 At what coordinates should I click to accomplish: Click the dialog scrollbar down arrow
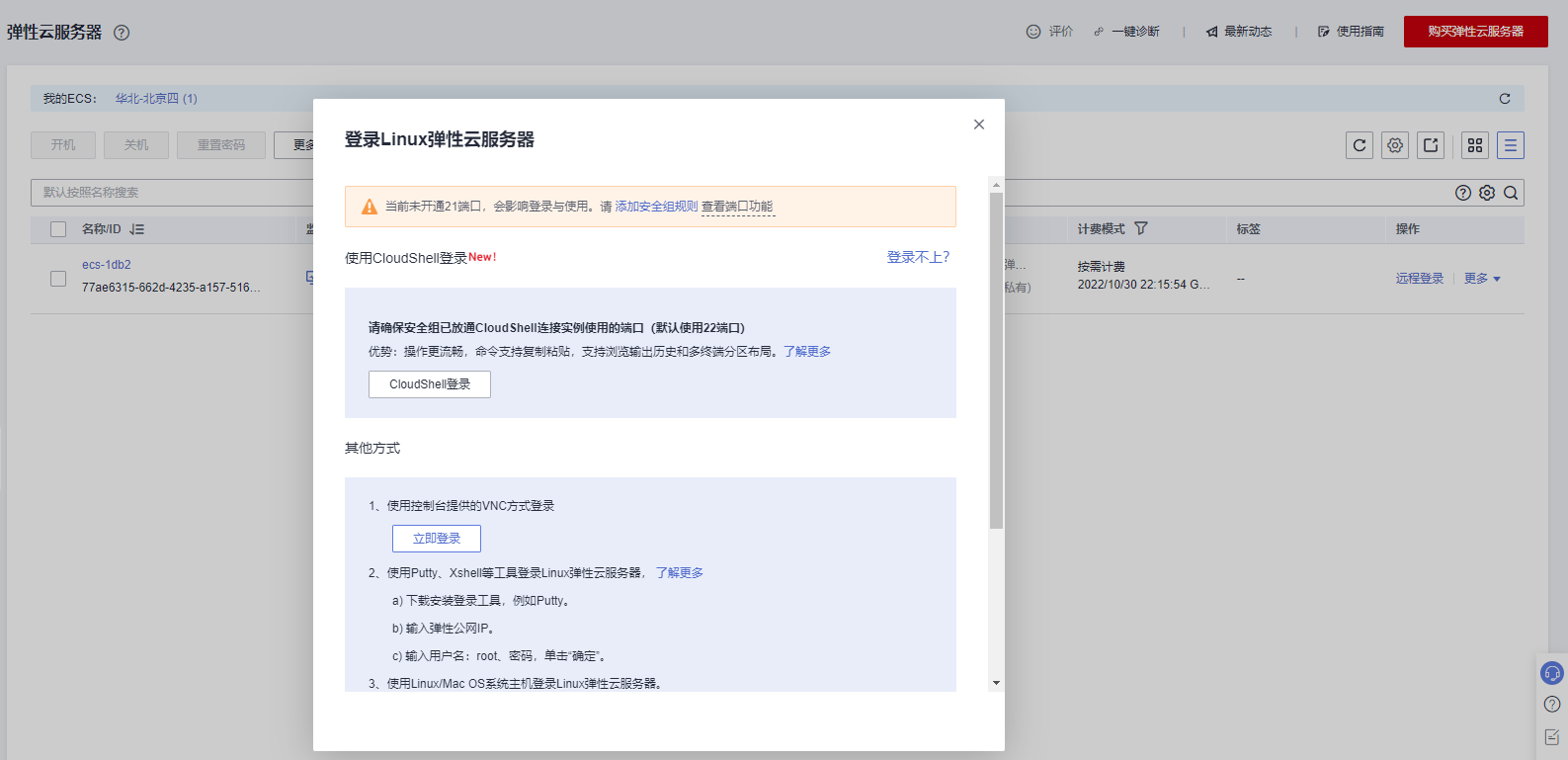coord(996,683)
